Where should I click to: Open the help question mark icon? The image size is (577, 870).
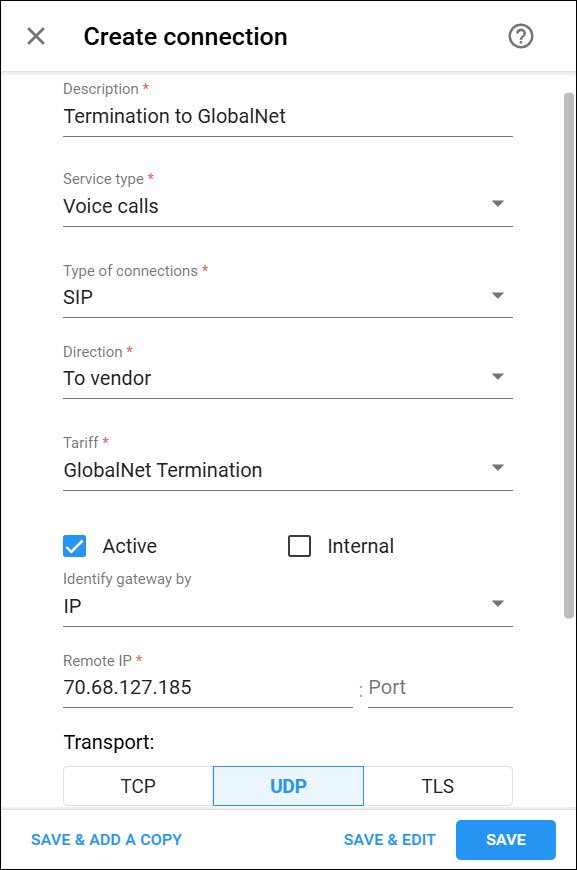coord(520,37)
